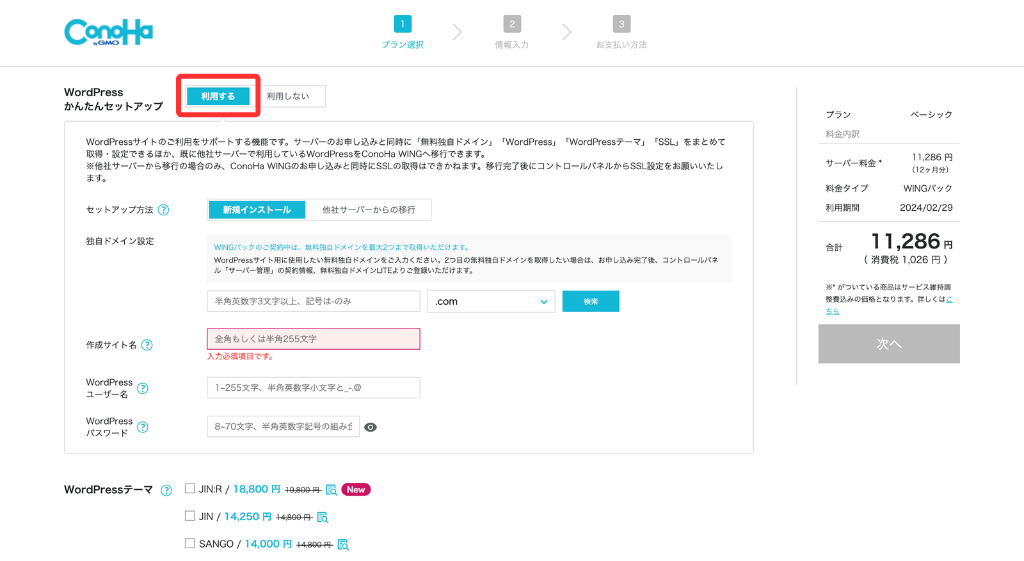This screenshot has width=1024, height=561.
Task: Click the 入力必須項目です error message
Action: coord(240,357)
